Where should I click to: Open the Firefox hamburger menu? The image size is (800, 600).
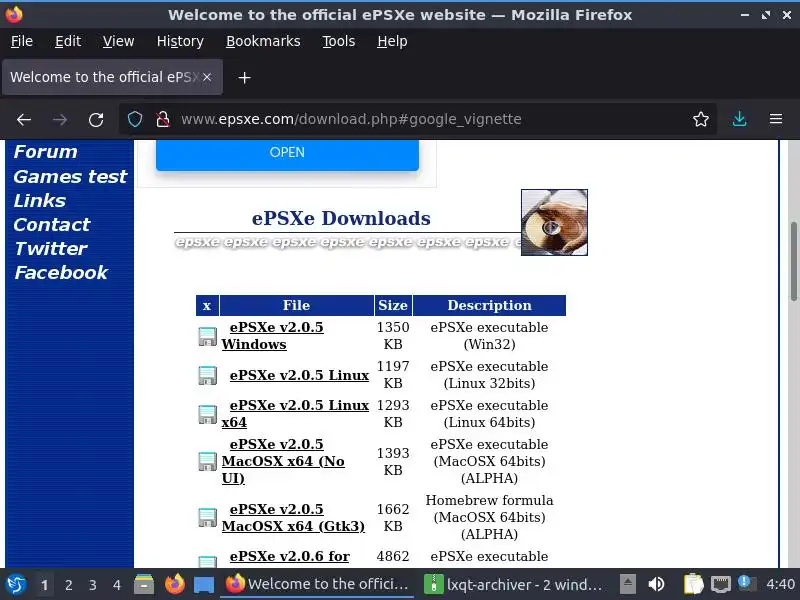point(776,119)
